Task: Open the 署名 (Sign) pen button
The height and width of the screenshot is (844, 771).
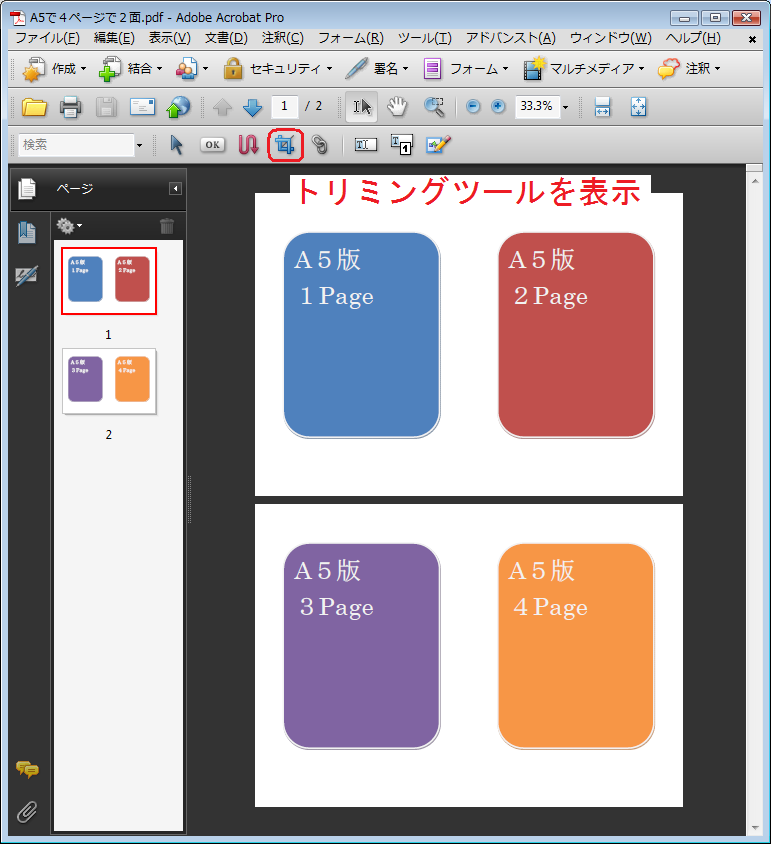Action: click(377, 69)
